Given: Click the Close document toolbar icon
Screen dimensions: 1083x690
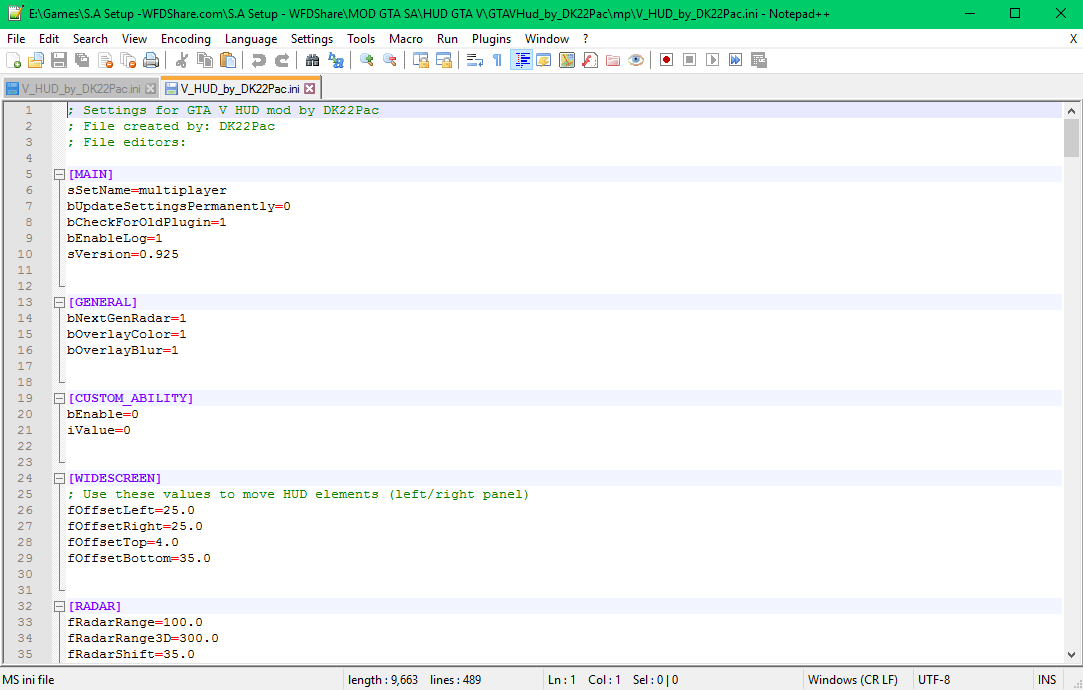Looking at the screenshot, I should click(106, 60).
